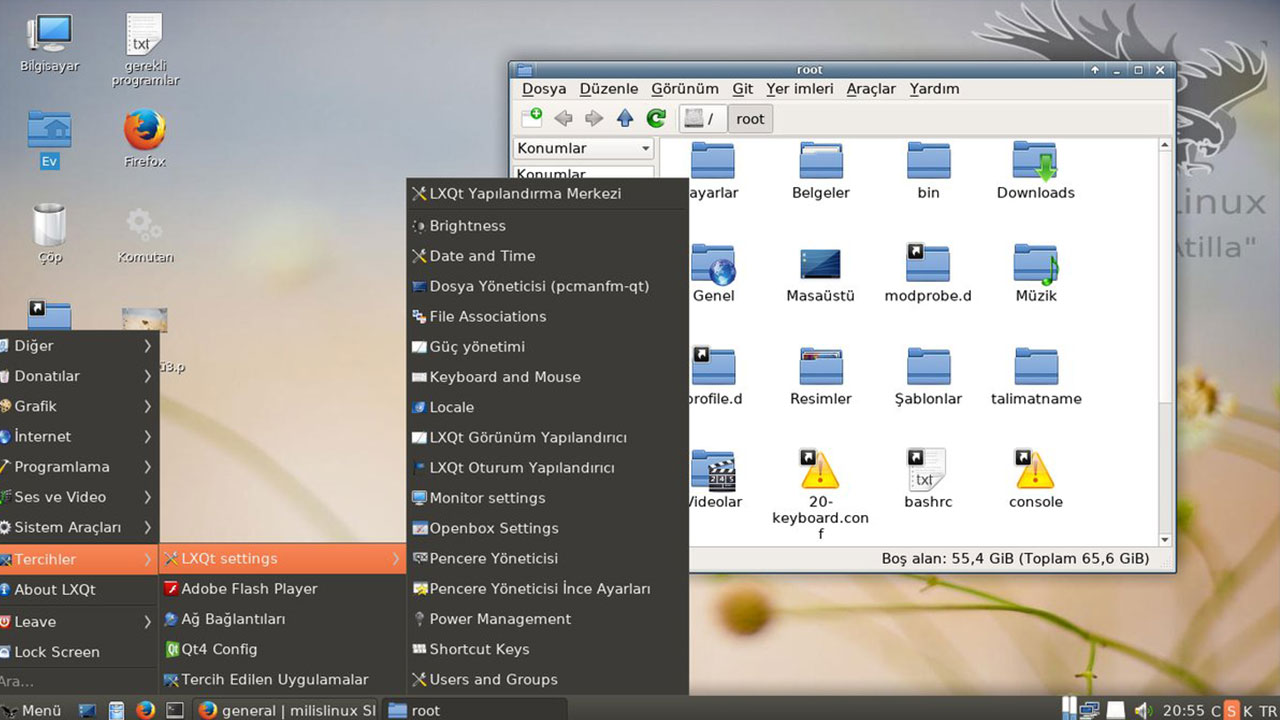Click the root path button in location bar
Screen dimensions: 1280x720
tap(750, 118)
